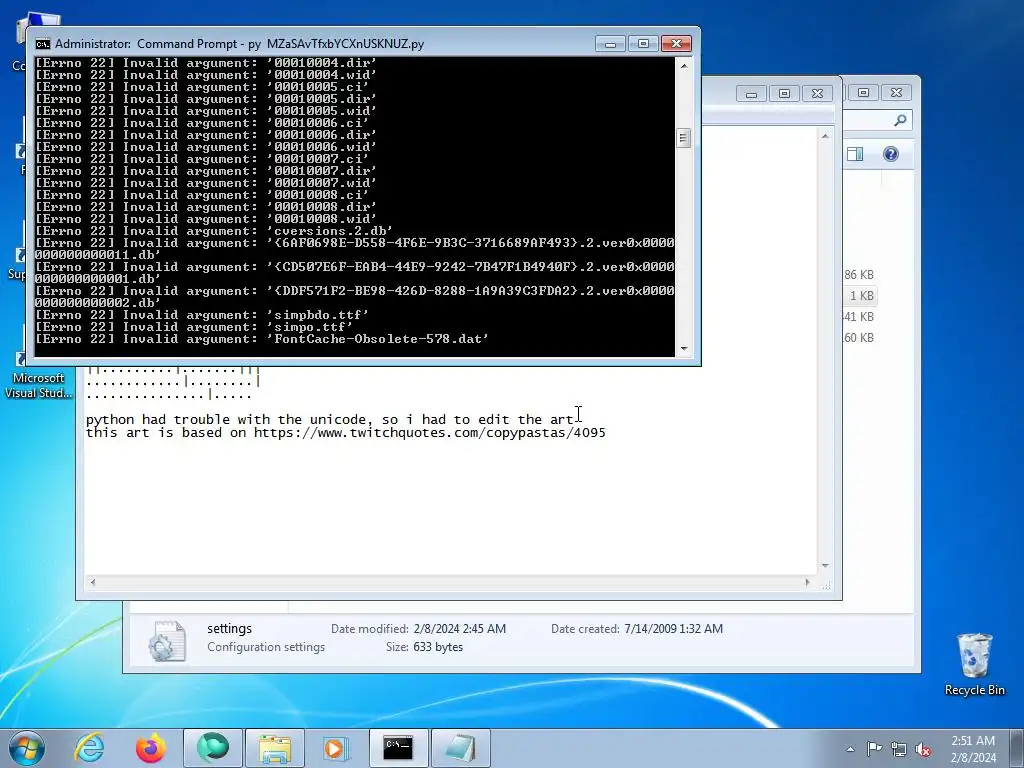Click Notepad horizontal scroll left arrow
Image resolution: width=1024 pixels, height=768 pixels.
[92, 582]
